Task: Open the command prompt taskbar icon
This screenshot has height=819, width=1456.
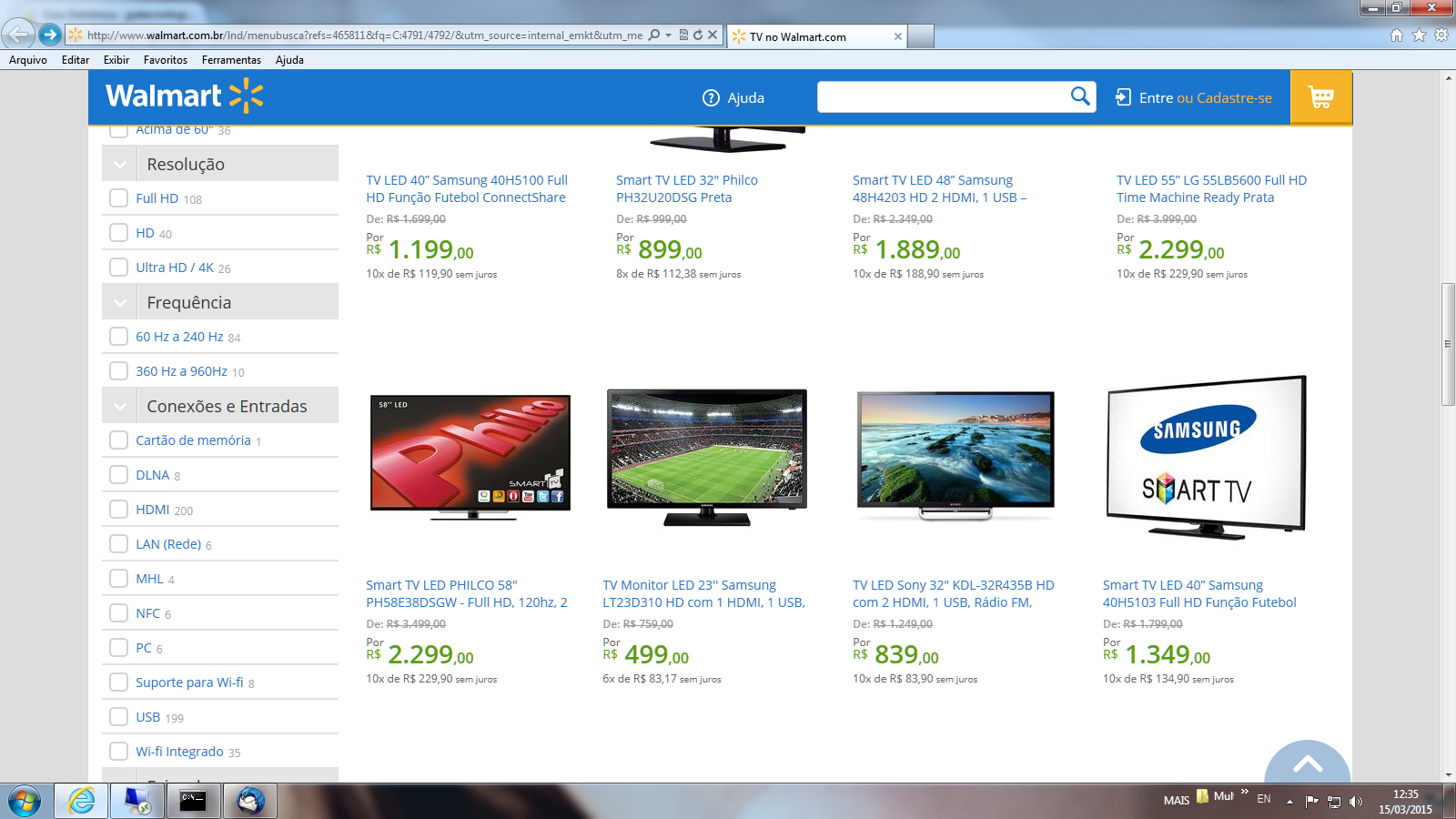Action: (193, 801)
